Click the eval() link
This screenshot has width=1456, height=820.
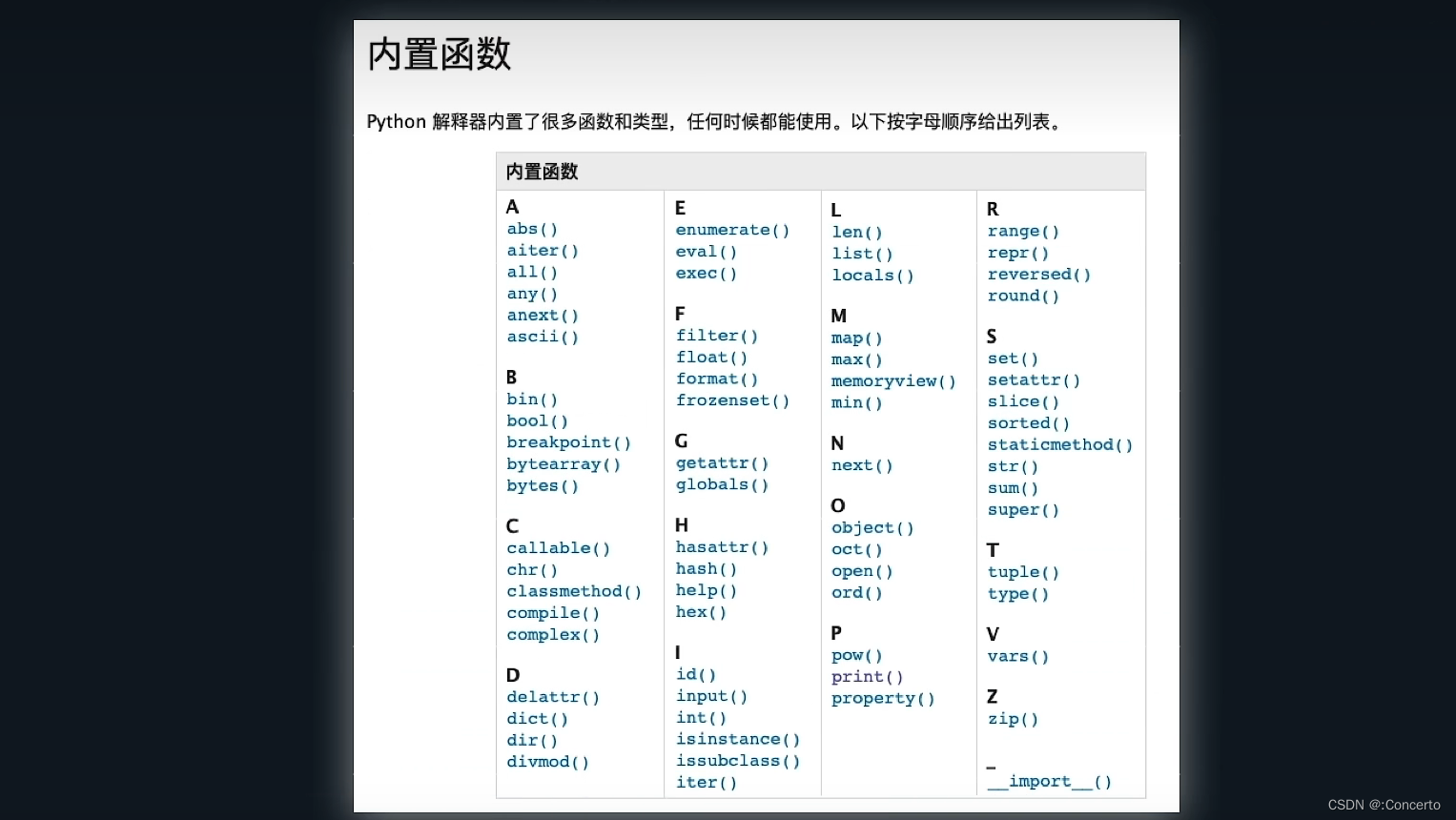(707, 252)
